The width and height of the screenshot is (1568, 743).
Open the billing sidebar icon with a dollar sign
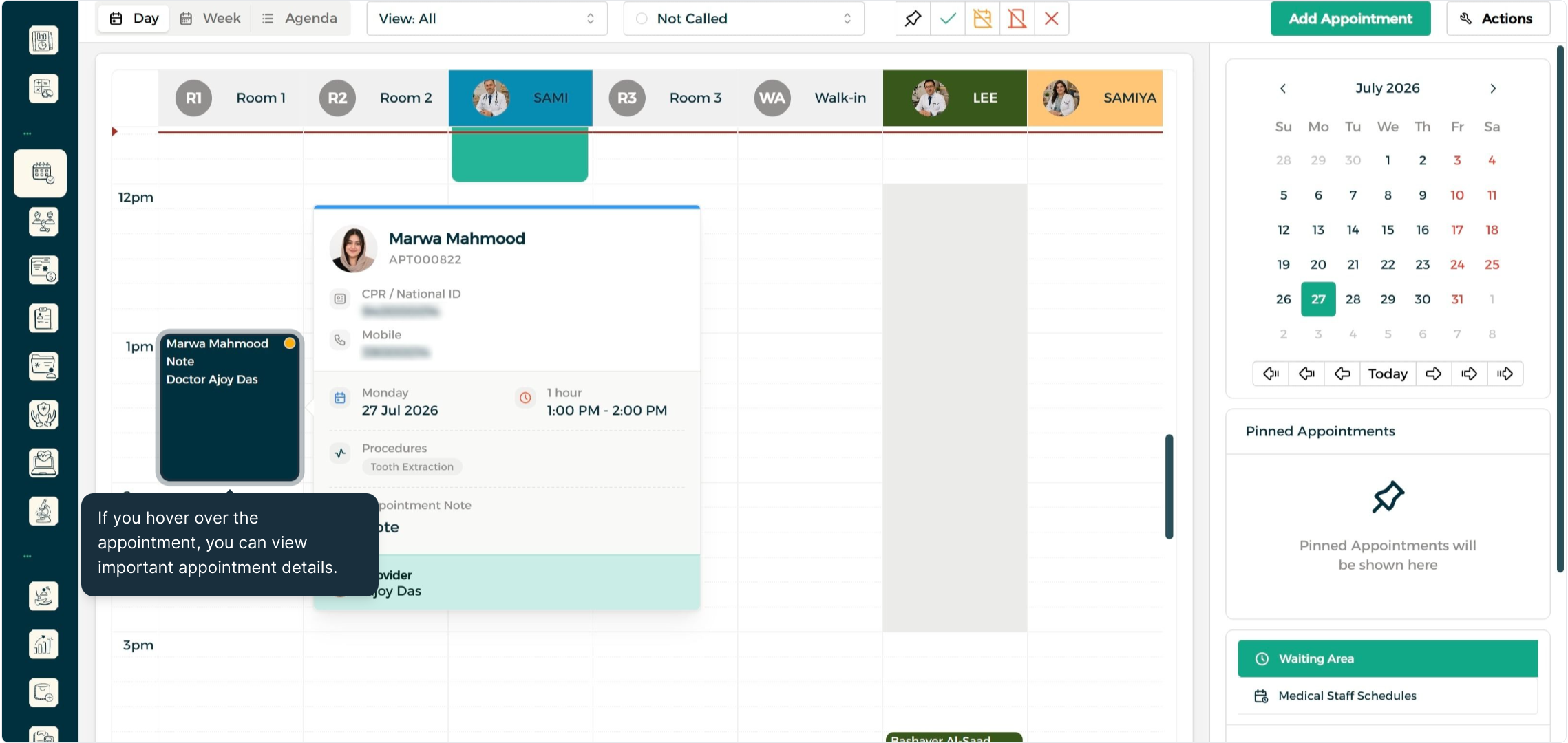pos(43,270)
